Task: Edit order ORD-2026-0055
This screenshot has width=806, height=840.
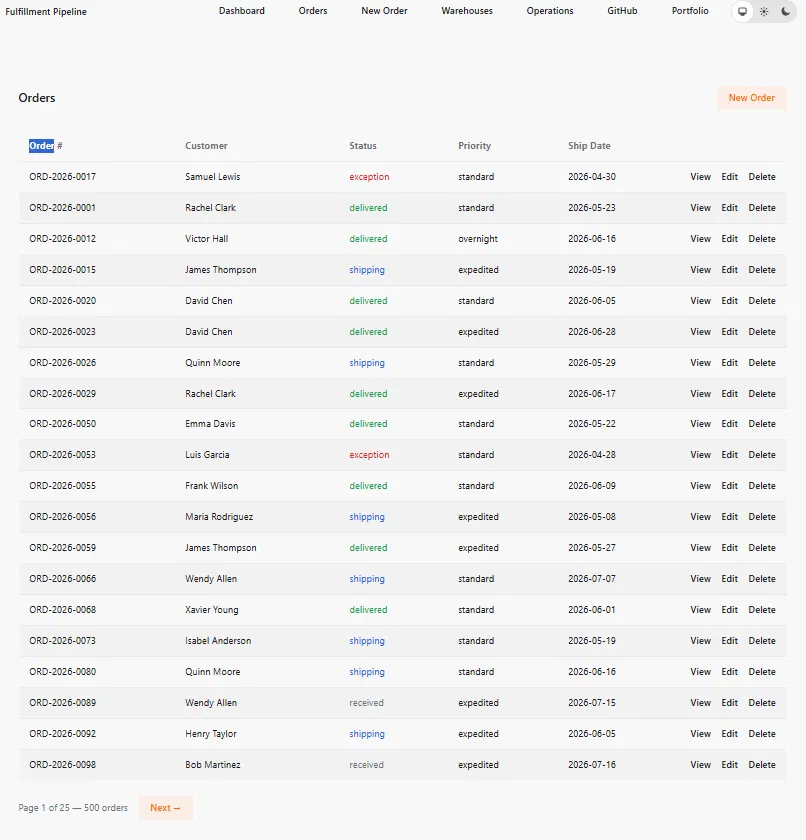Action: point(729,486)
